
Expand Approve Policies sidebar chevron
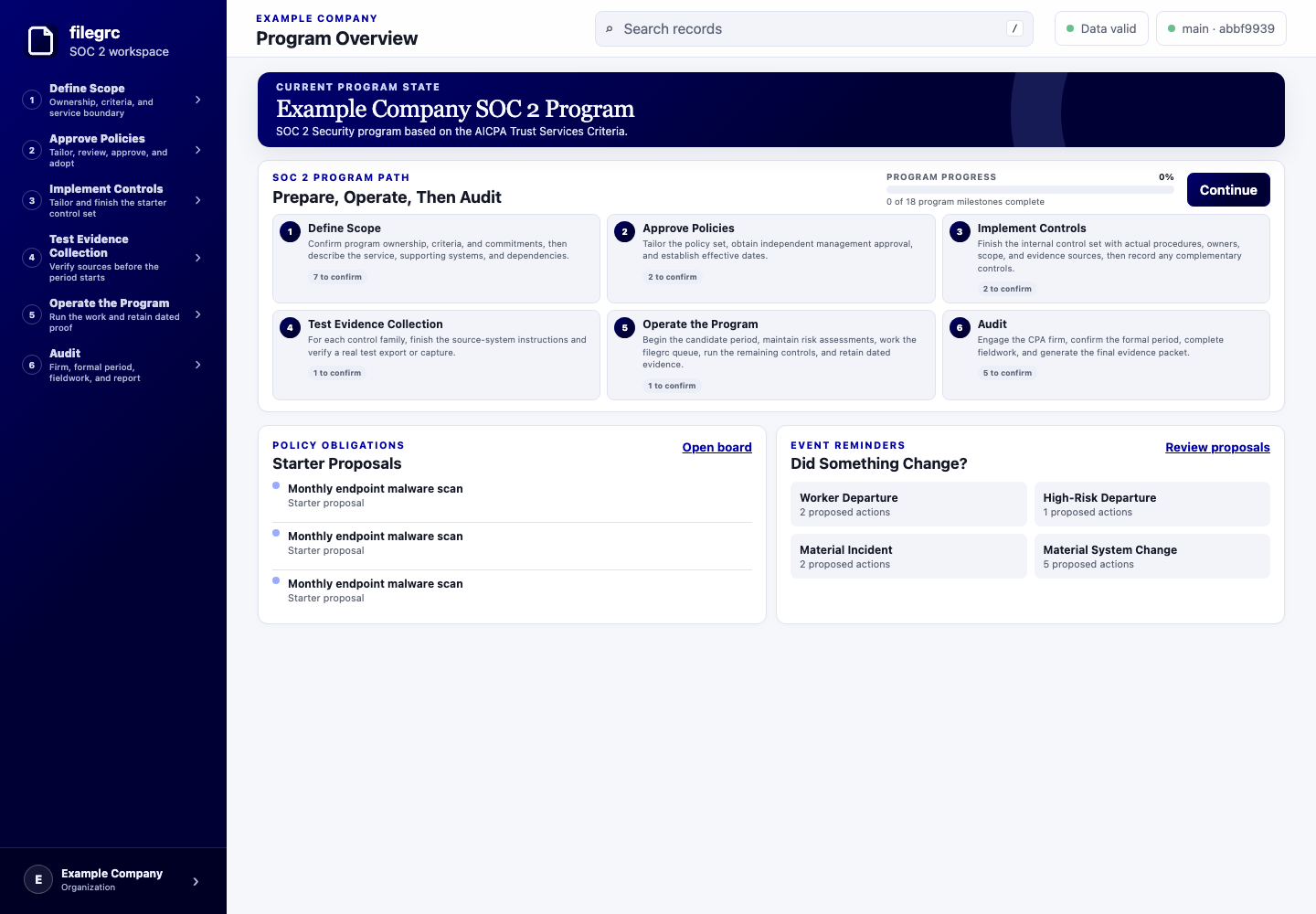click(x=198, y=150)
